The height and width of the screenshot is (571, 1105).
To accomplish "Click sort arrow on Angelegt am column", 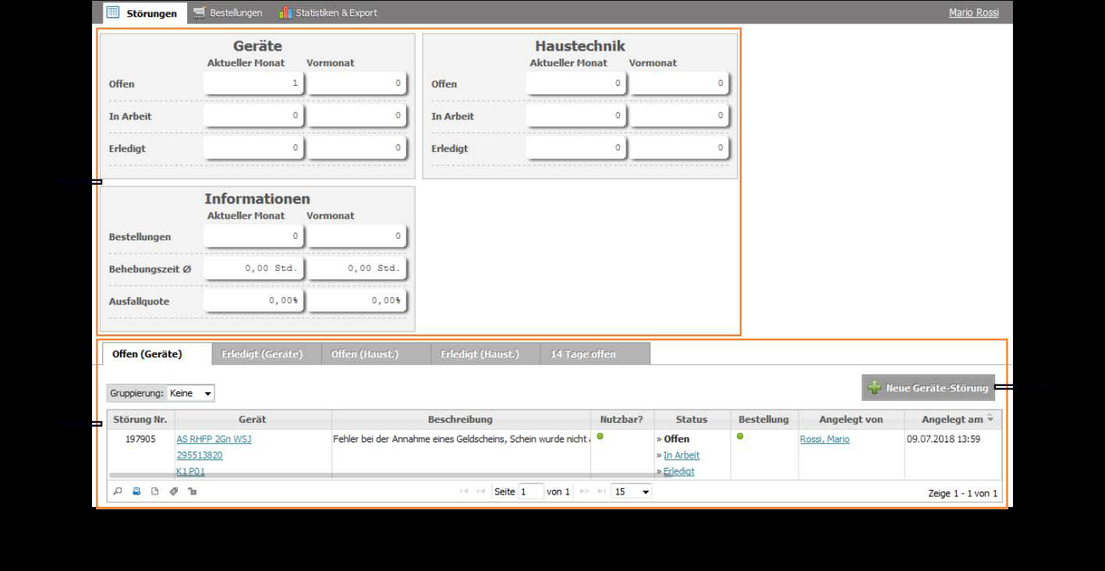I will 990,419.
